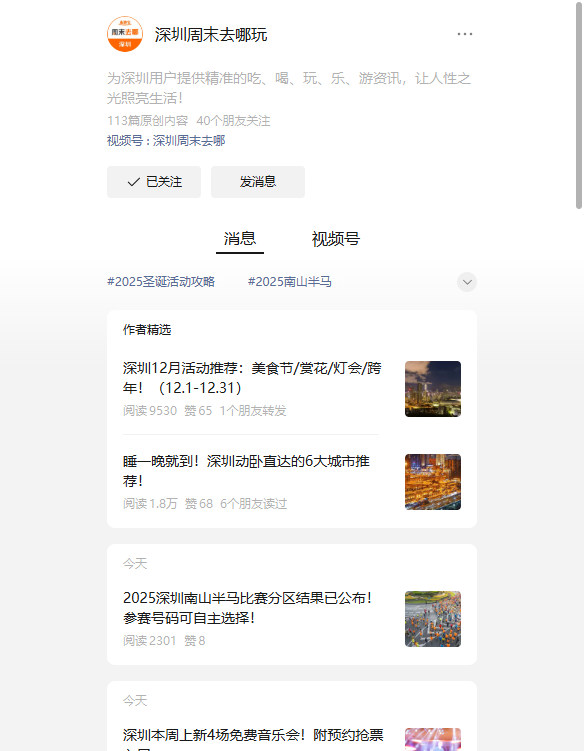
Task: Expand the topic tags chevron
Action: pos(467,282)
